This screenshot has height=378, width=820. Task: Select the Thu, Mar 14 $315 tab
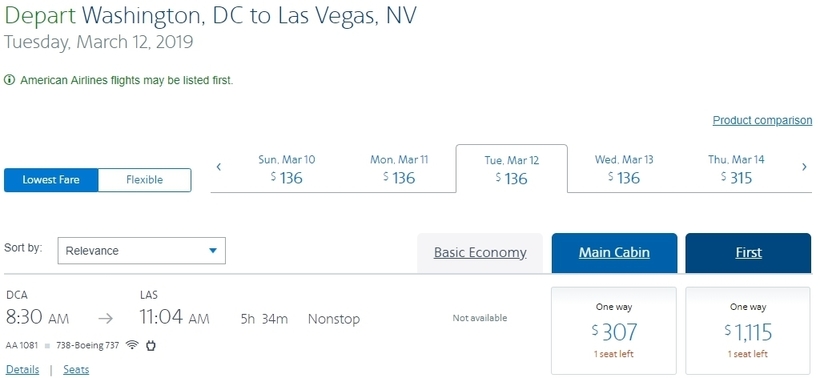(736, 169)
